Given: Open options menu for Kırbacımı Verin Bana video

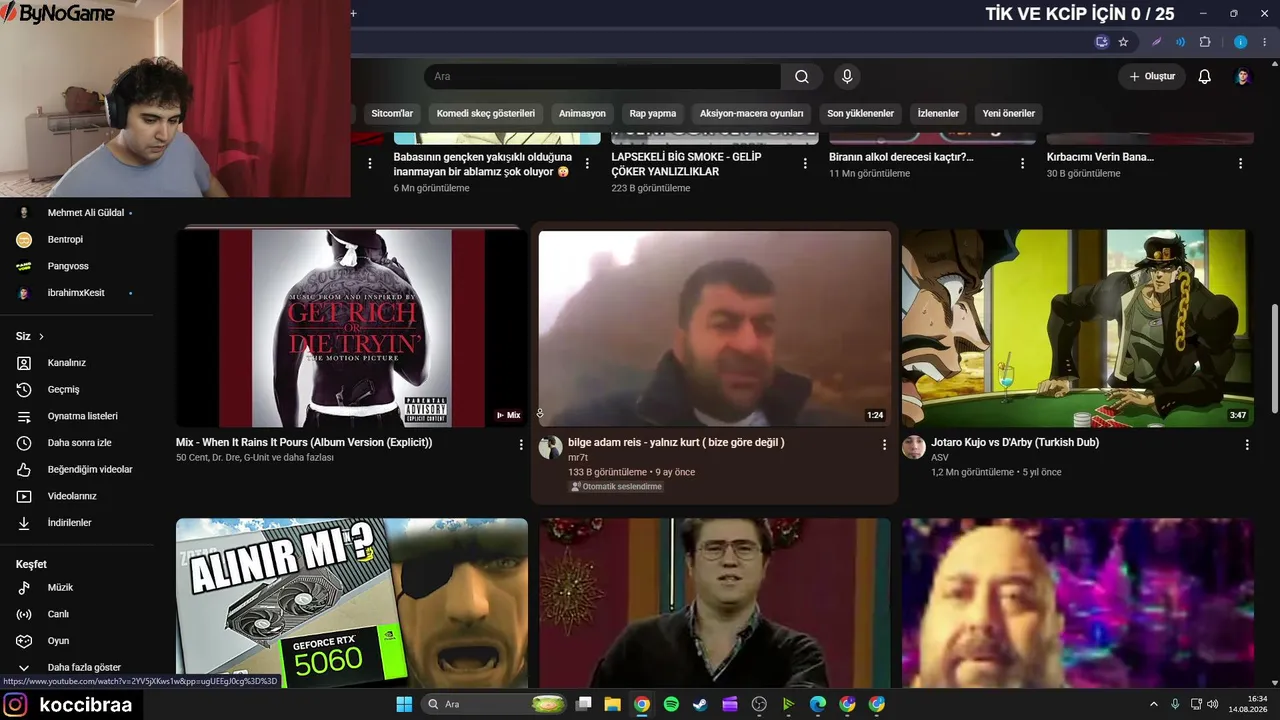Looking at the screenshot, I should tap(1240, 164).
